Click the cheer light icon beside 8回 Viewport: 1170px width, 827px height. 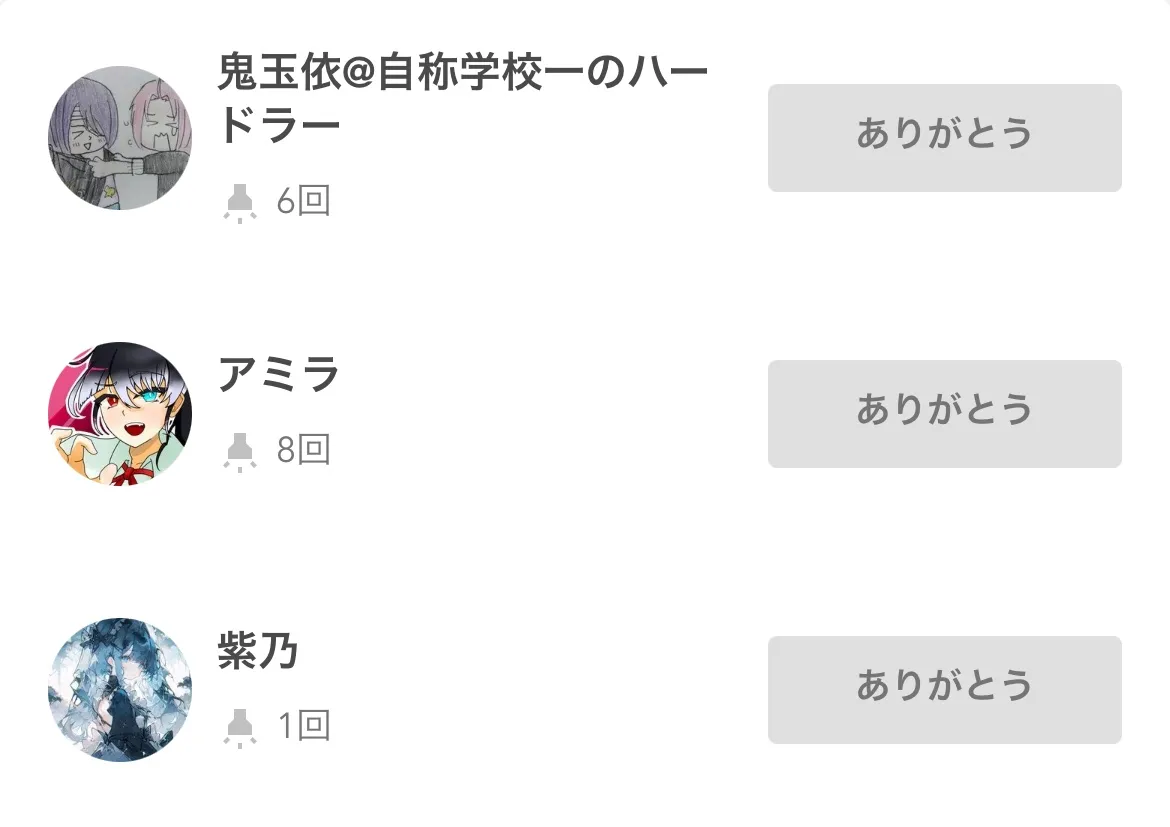click(240, 451)
